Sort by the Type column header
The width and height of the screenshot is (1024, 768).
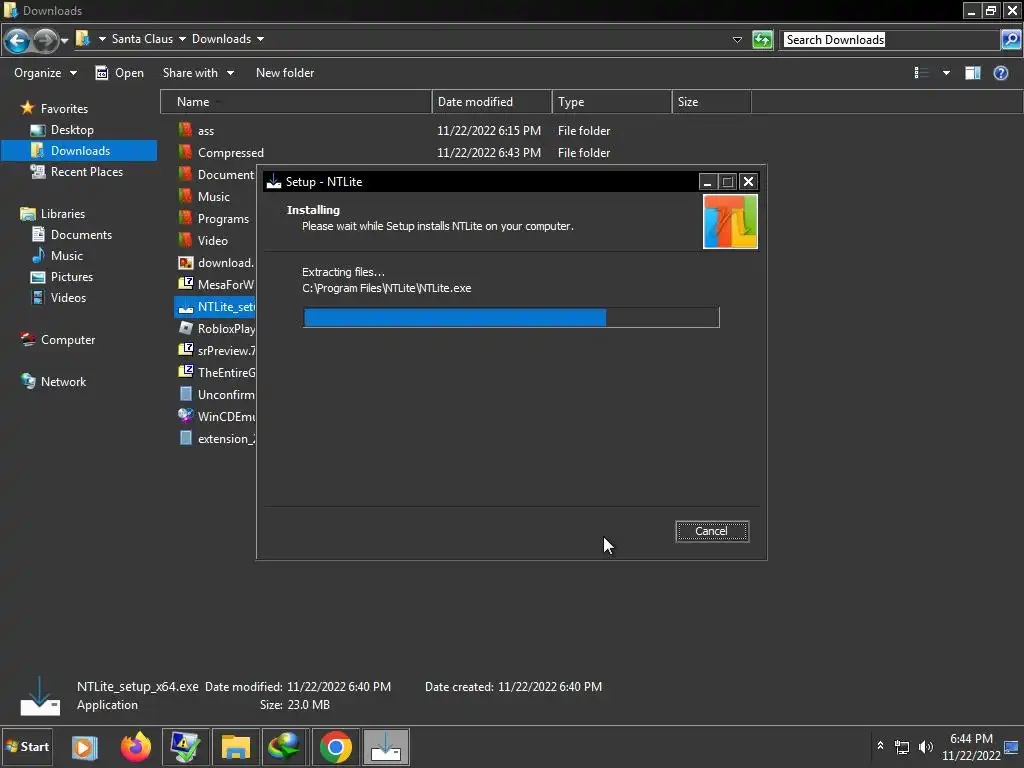[x=612, y=102]
